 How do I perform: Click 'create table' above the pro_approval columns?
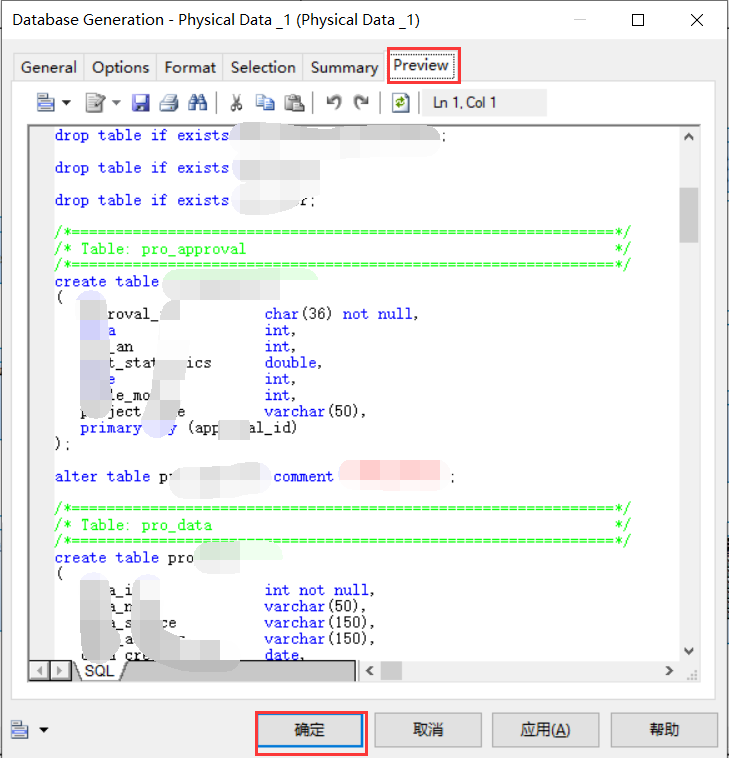[x=107, y=281]
